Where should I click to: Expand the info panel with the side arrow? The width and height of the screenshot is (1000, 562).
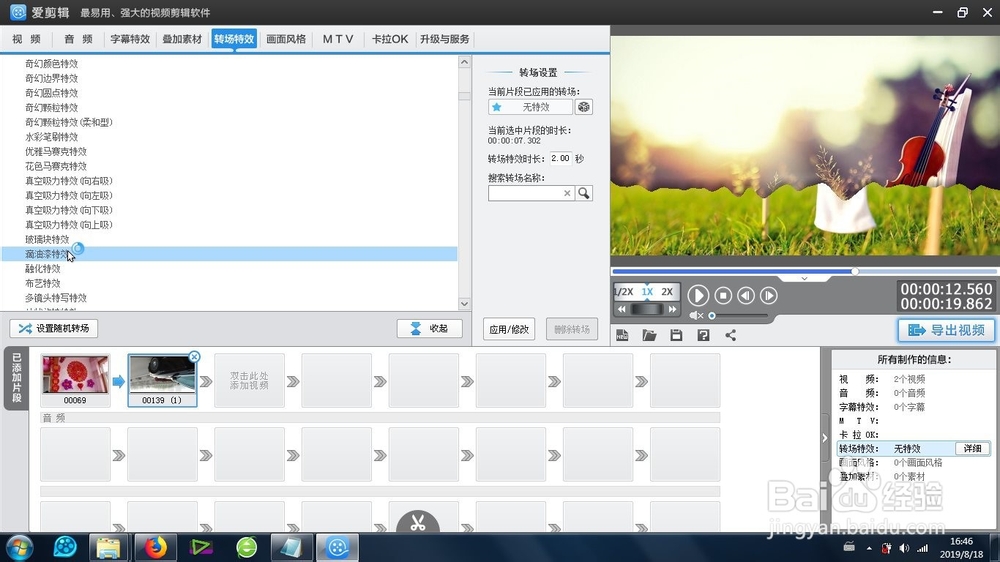[x=824, y=438]
